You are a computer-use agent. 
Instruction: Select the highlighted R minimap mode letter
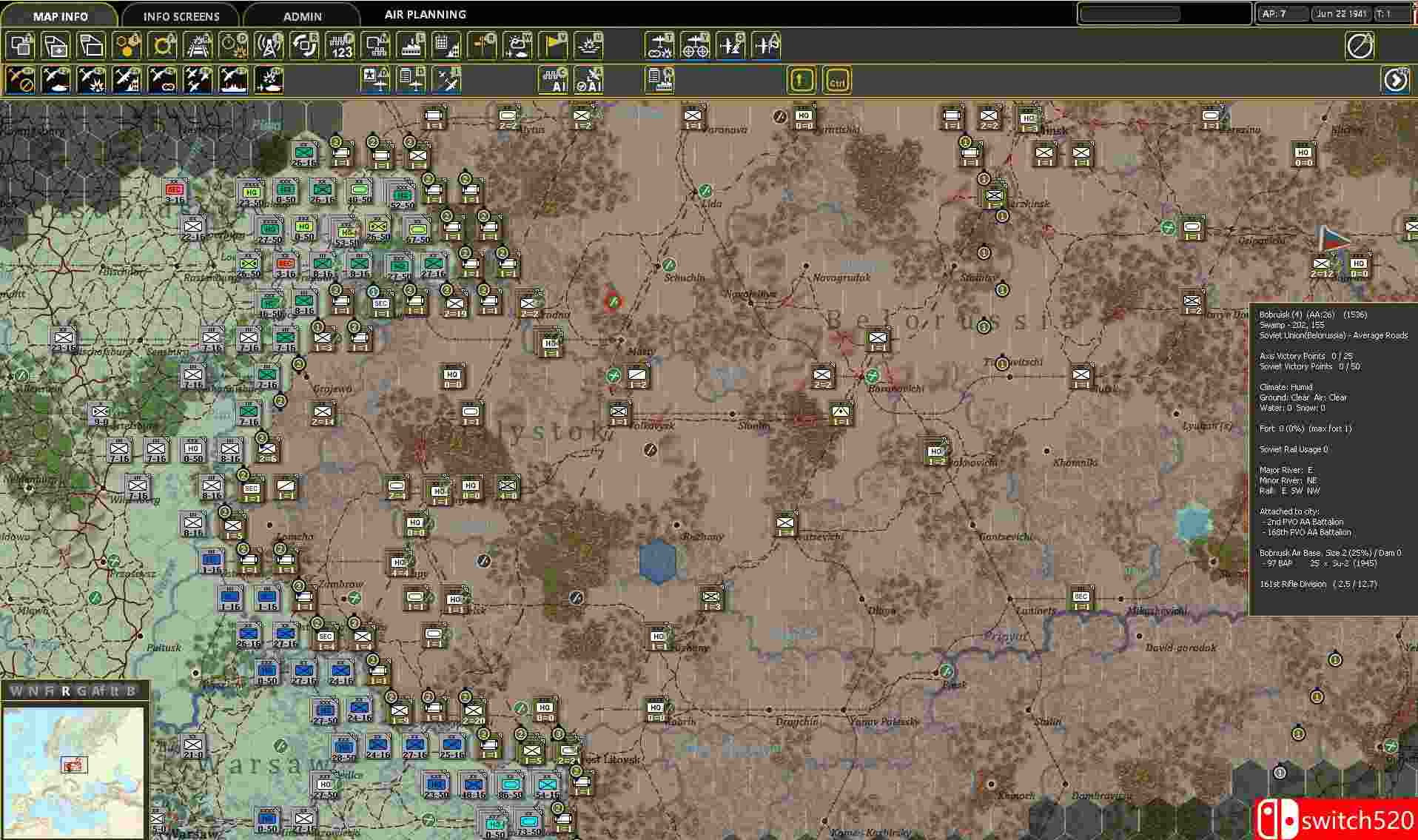click(x=66, y=691)
